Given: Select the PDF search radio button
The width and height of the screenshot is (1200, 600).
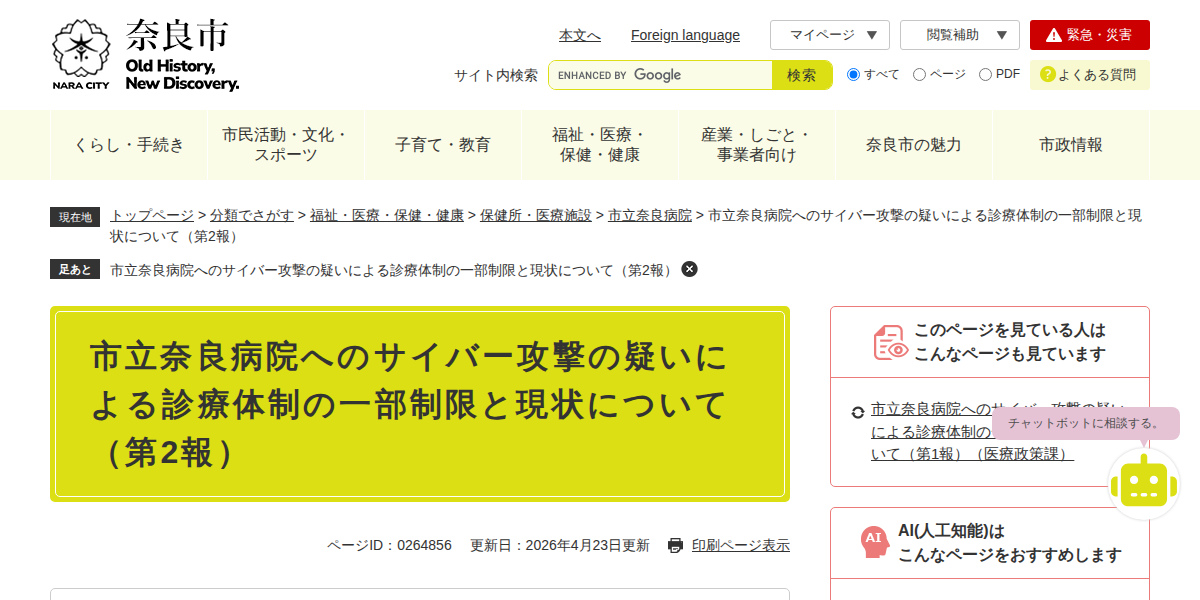Looking at the screenshot, I should tap(985, 74).
